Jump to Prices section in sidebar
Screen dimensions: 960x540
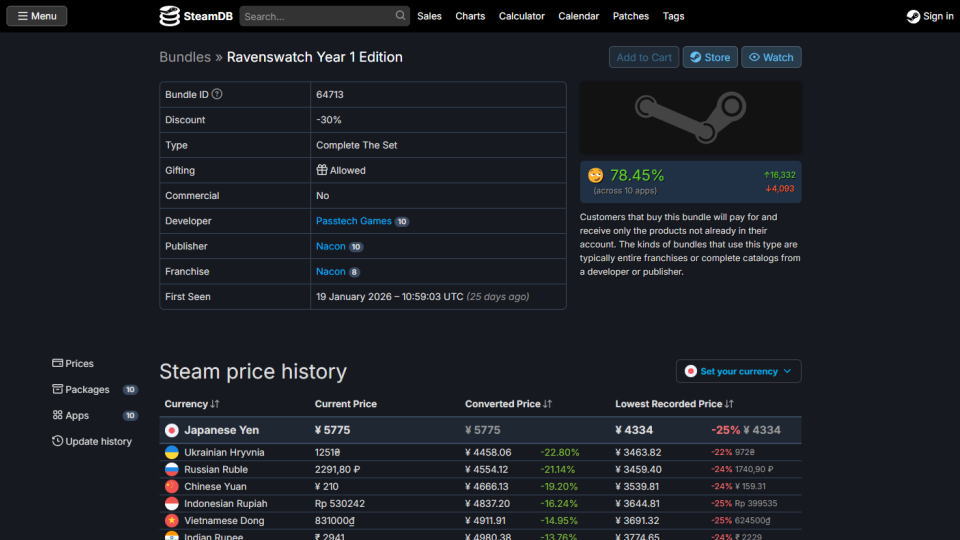[x=73, y=364]
